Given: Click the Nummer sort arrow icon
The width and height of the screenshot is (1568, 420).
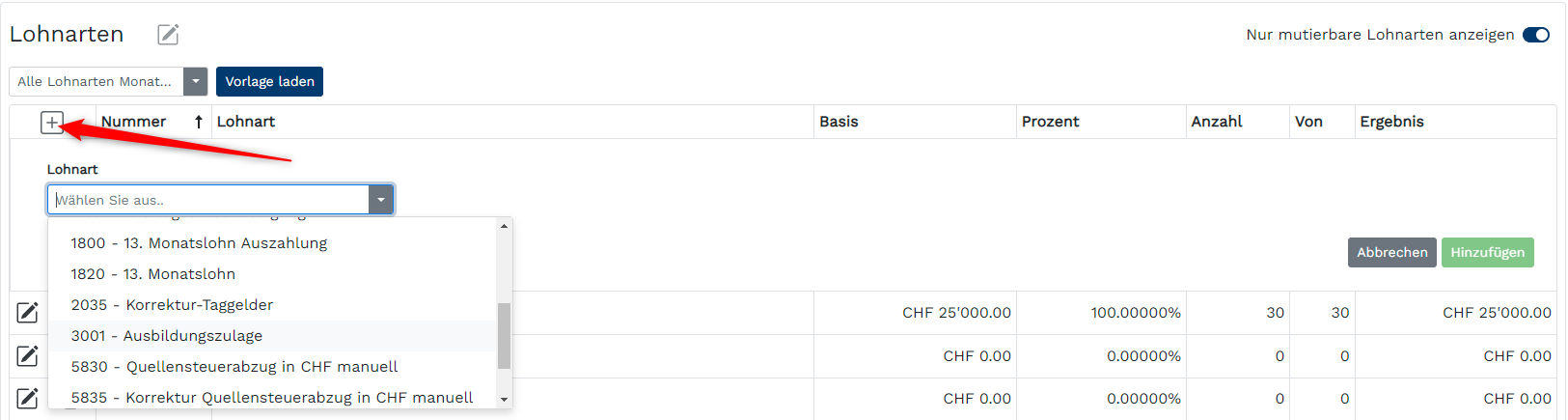Looking at the screenshot, I should [x=198, y=122].
